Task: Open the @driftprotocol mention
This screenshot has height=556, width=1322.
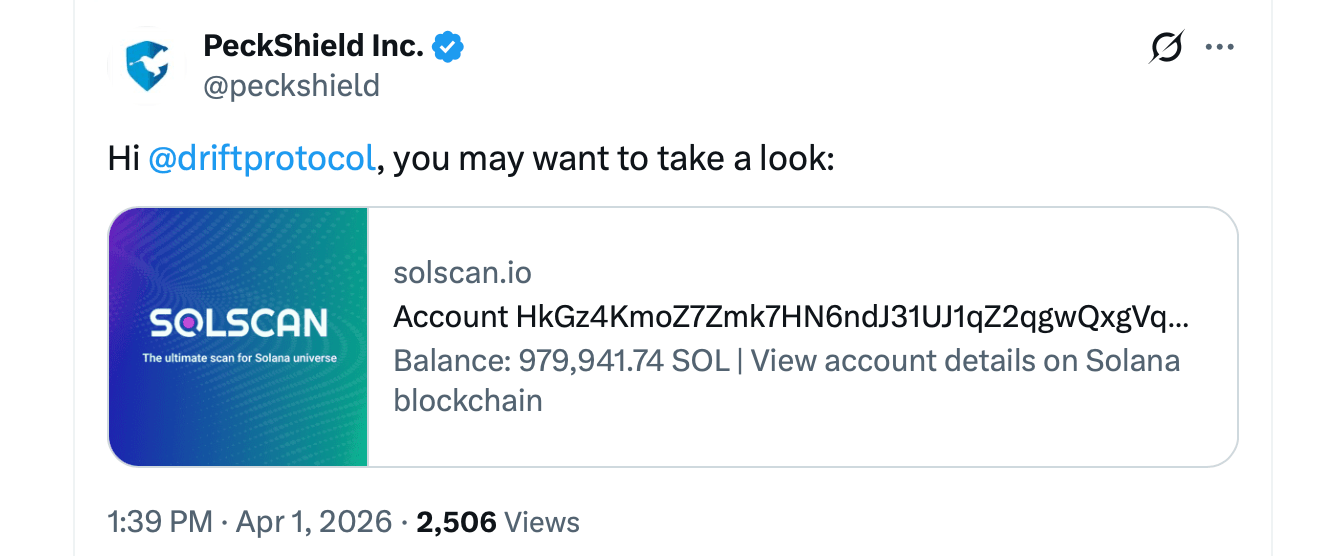Action: [x=262, y=159]
